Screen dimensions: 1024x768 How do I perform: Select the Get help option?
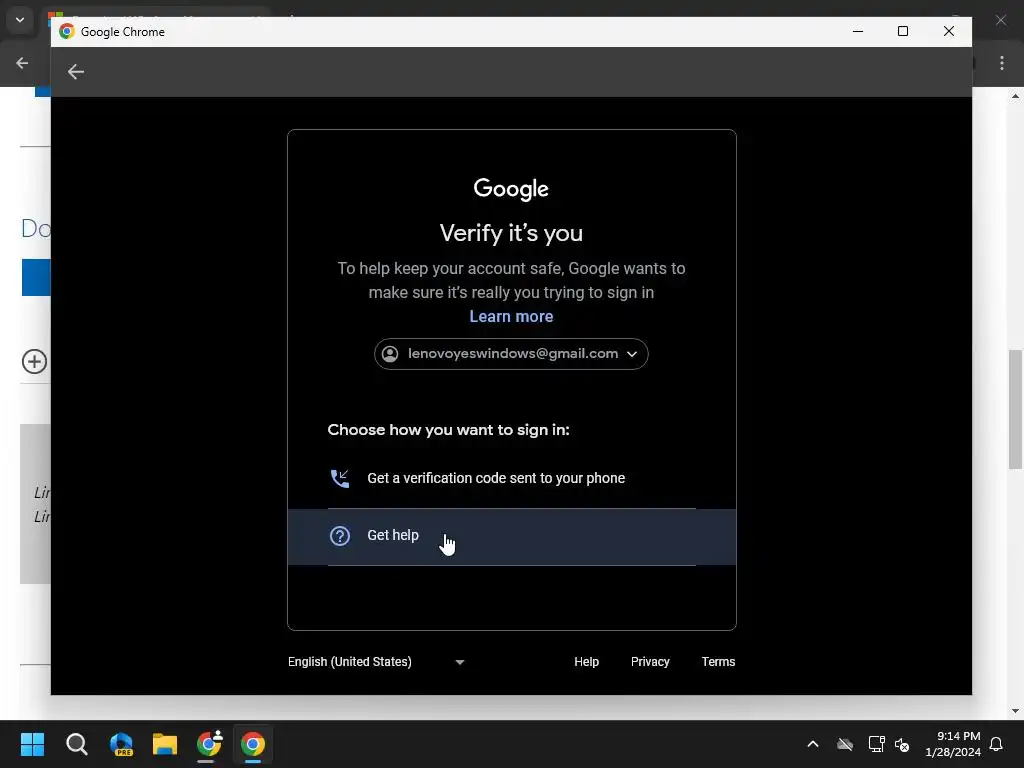[x=511, y=537]
